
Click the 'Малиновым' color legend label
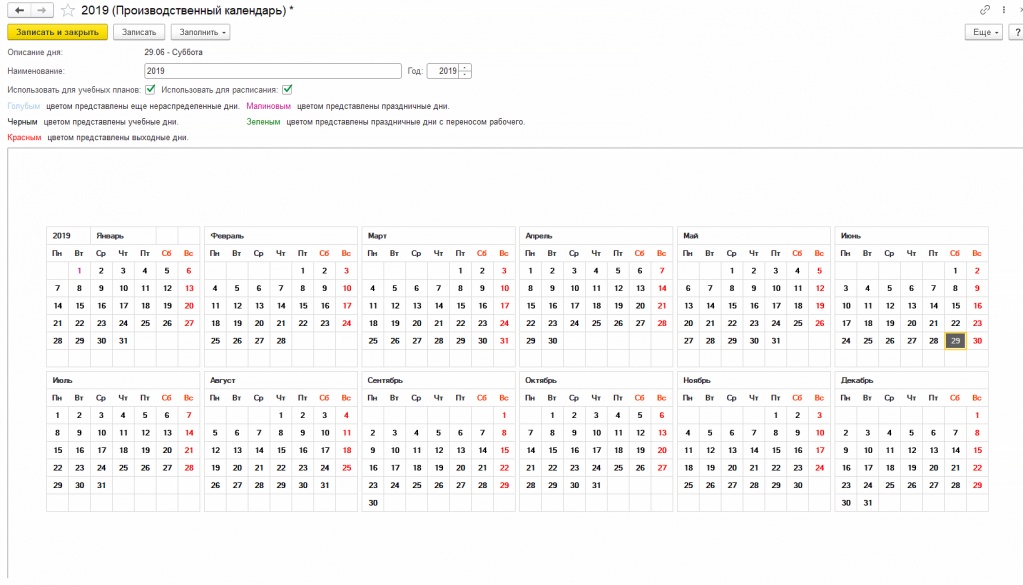[268, 106]
